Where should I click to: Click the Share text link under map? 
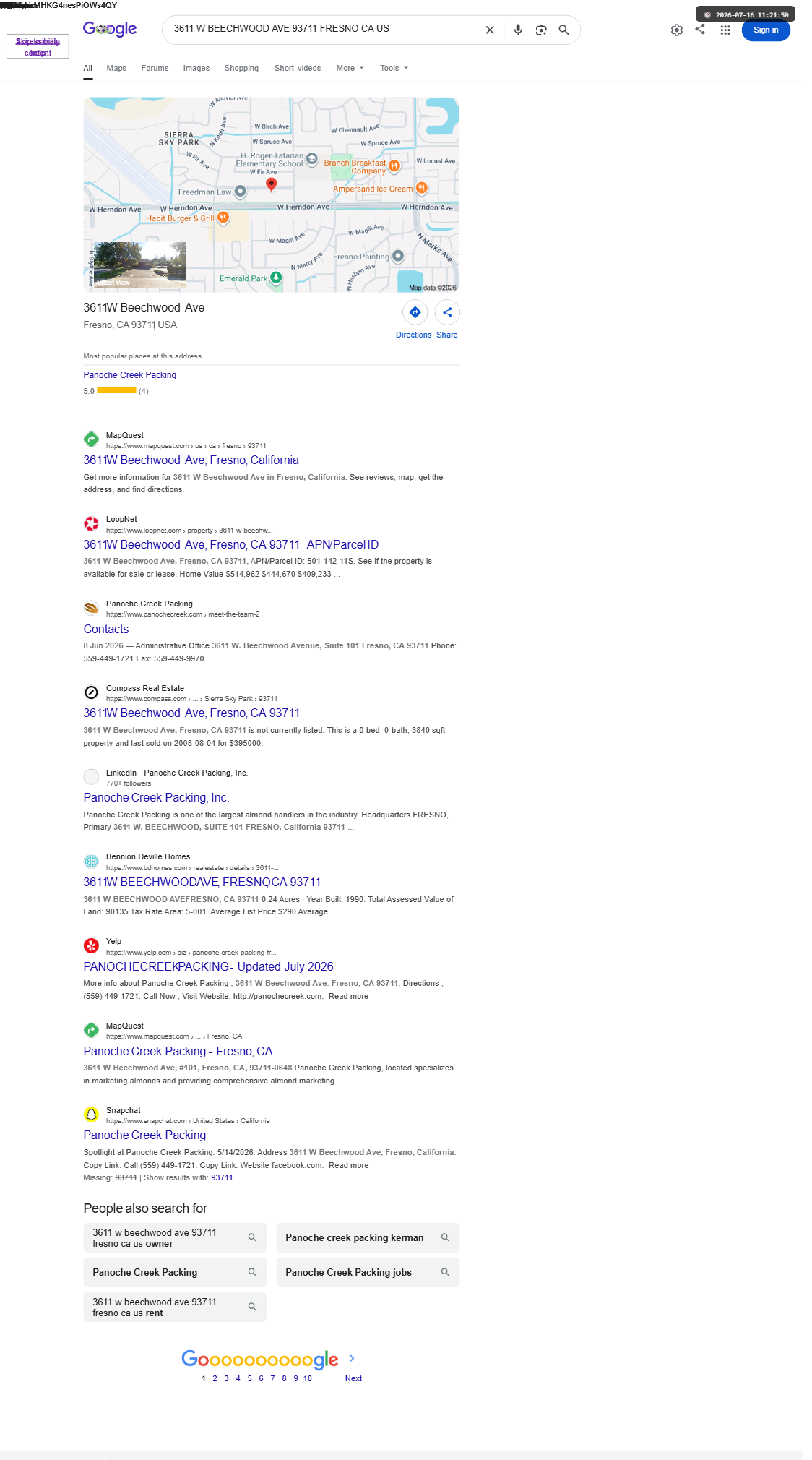tap(446, 335)
